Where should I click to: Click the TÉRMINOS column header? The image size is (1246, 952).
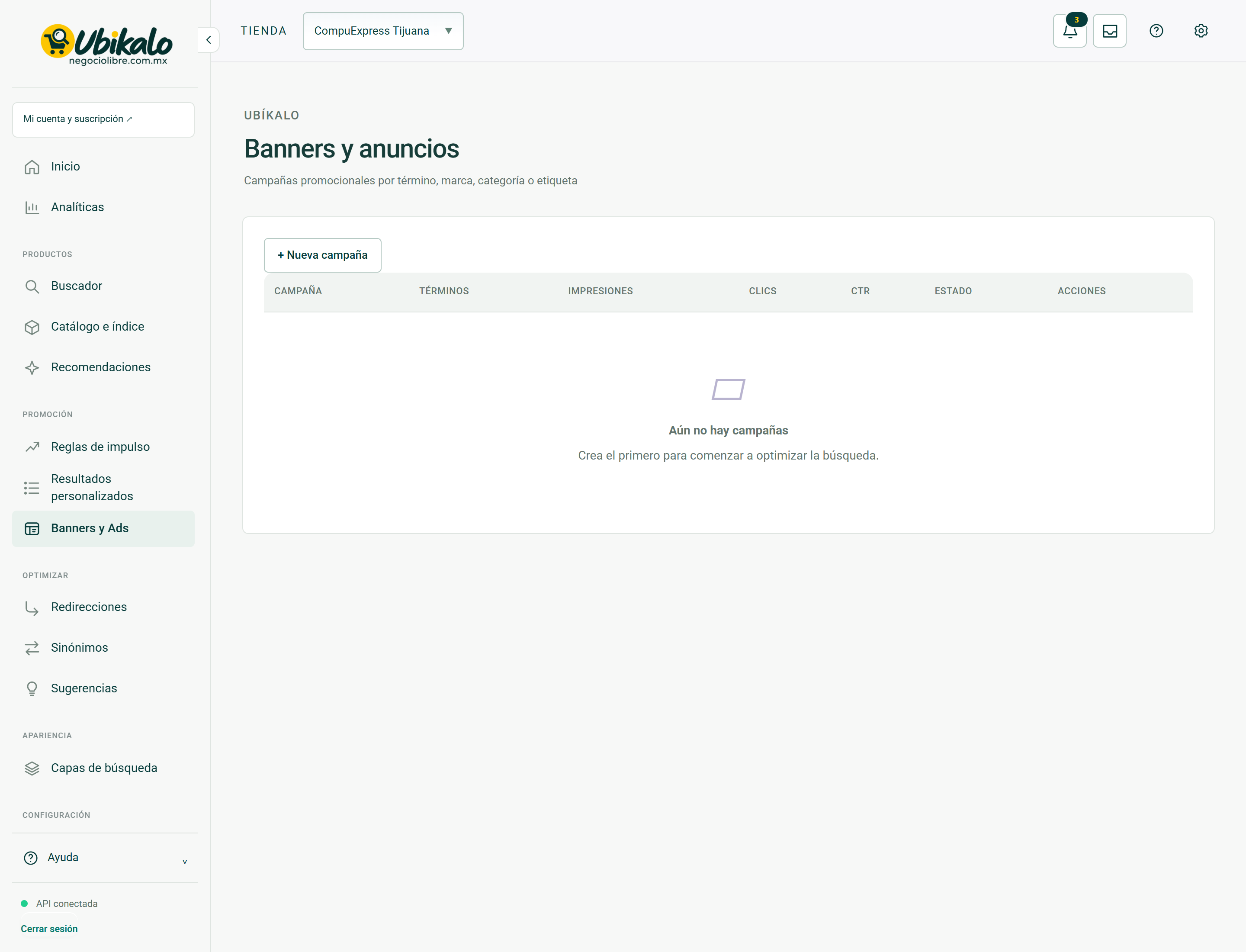444,291
